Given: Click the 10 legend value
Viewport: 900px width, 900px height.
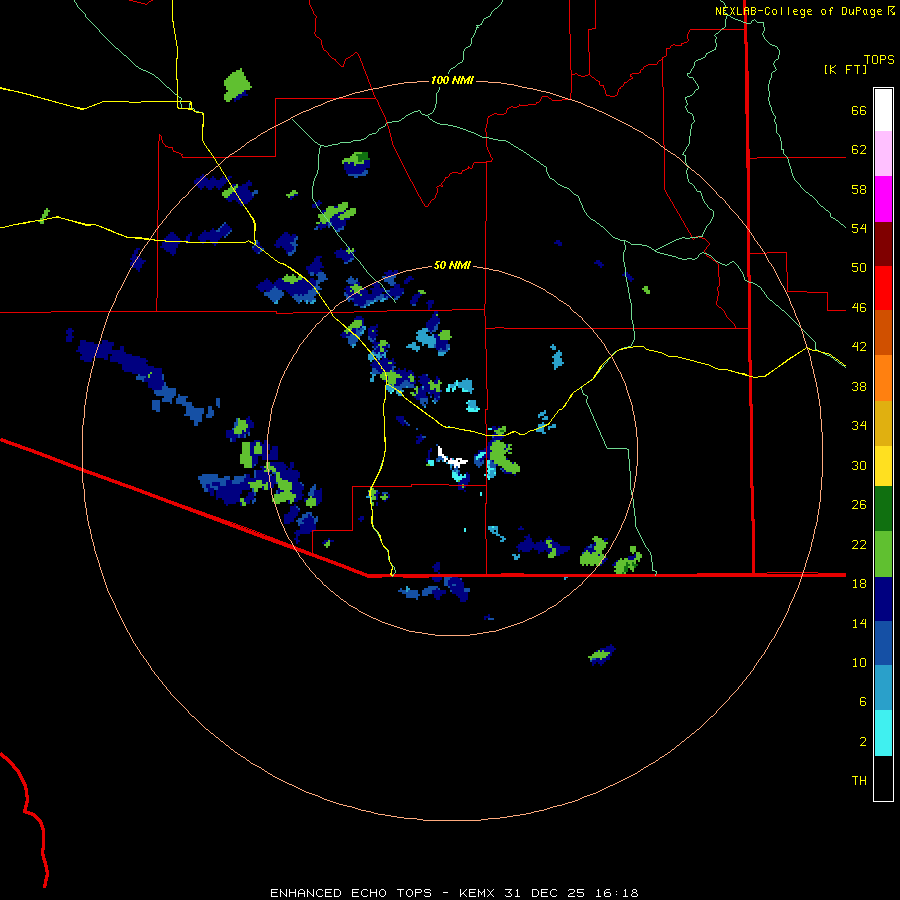Looking at the screenshot, I should point(859,663).
